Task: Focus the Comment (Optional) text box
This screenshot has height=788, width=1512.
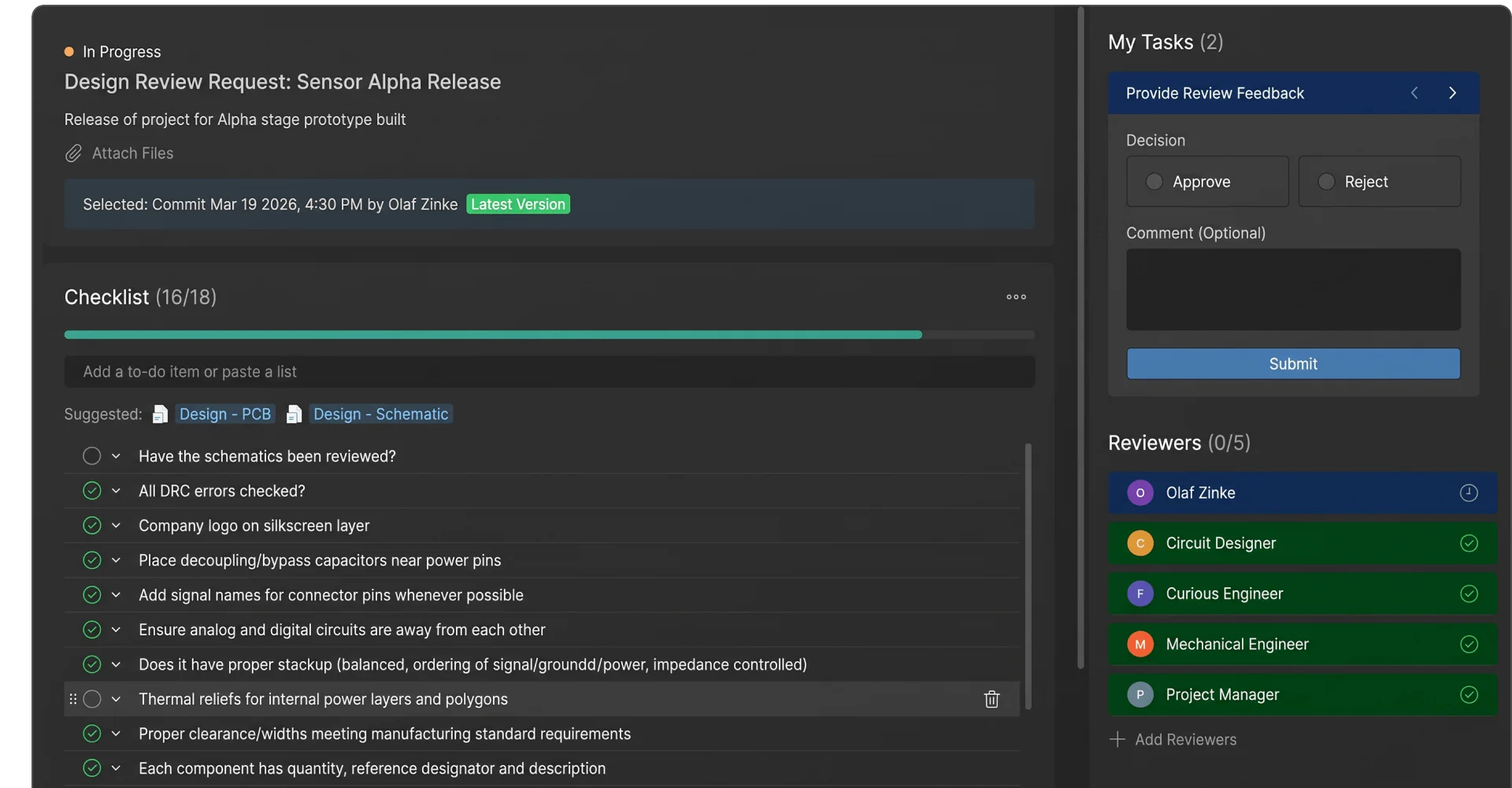Action: [x=1293, y=290]
